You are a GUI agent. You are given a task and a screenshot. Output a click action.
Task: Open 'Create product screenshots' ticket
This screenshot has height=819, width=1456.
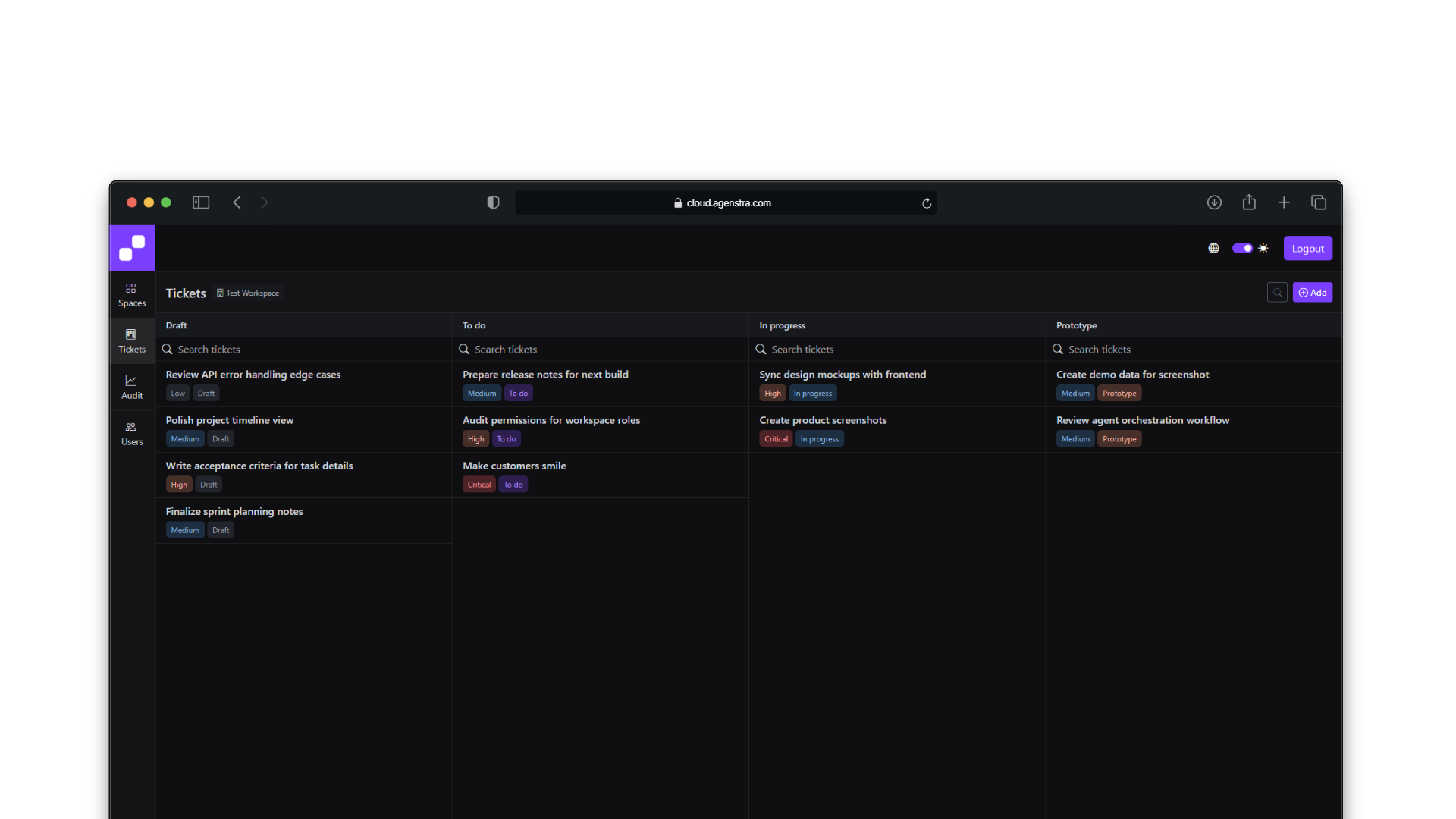point(822,420)
